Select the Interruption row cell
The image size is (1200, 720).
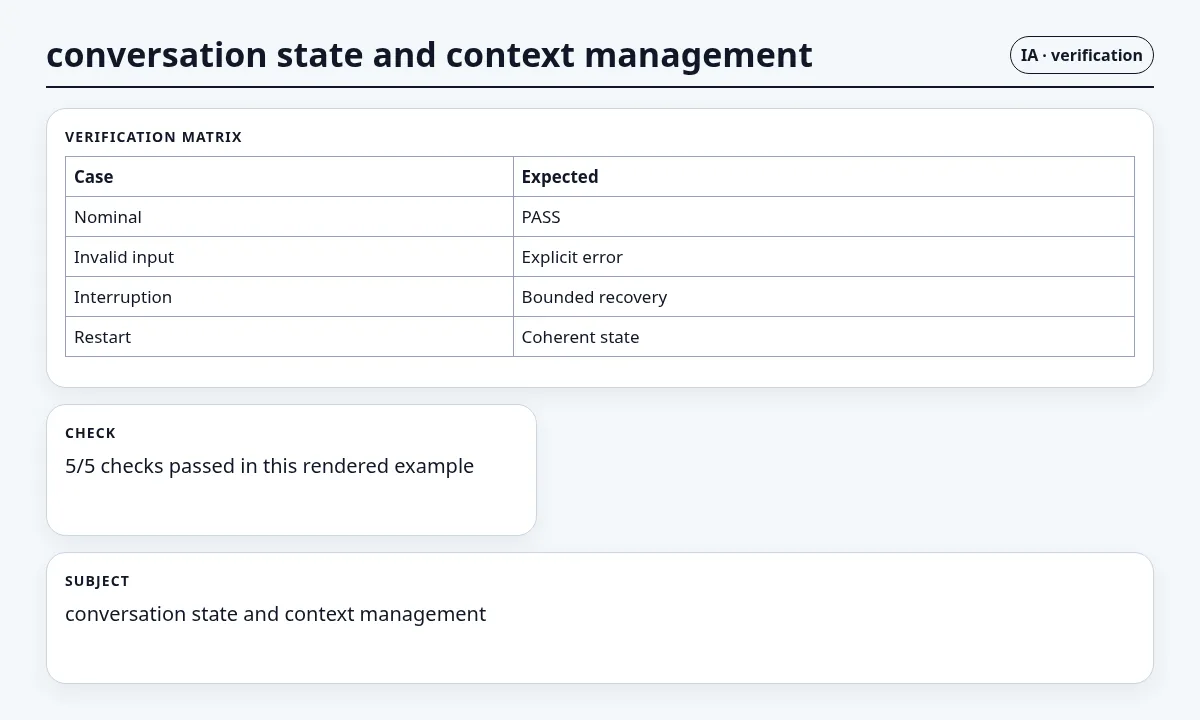point(289,297)
